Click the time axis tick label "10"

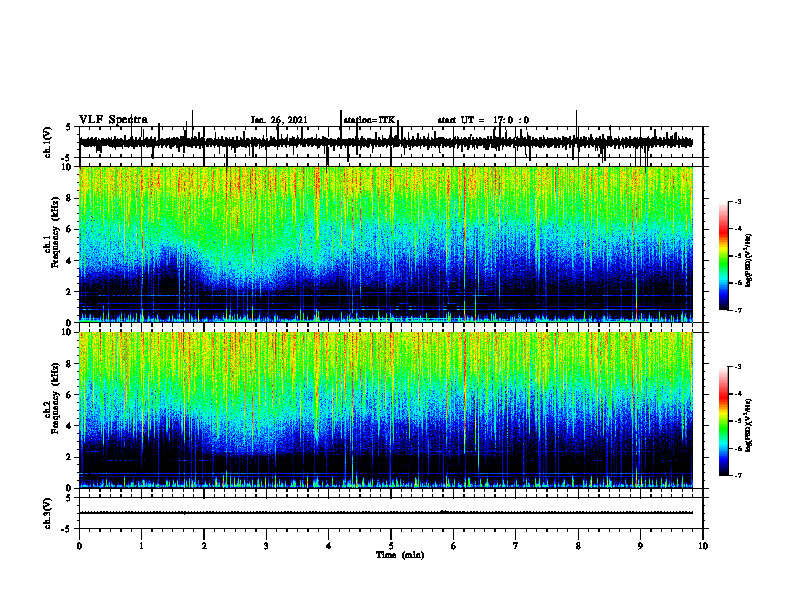pyautogui.click(x=703, y=546)
